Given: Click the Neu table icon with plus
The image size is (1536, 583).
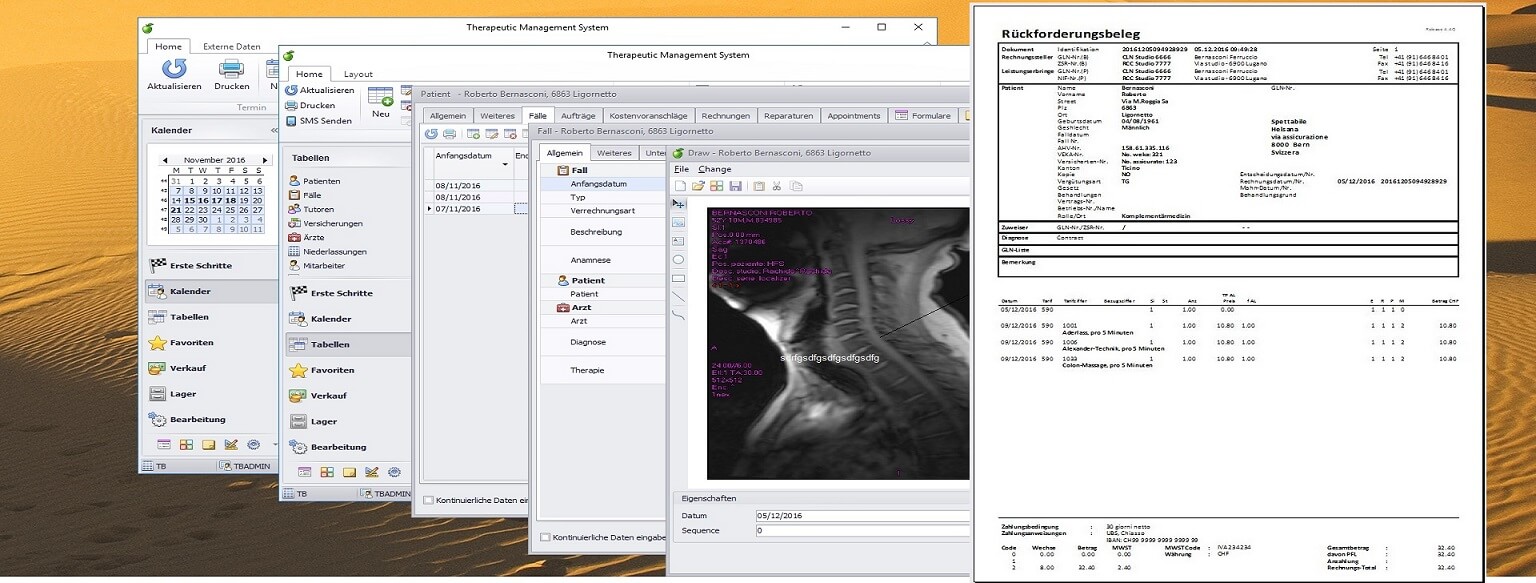Looking at the screenshot, I should click(x=380, y=97).
